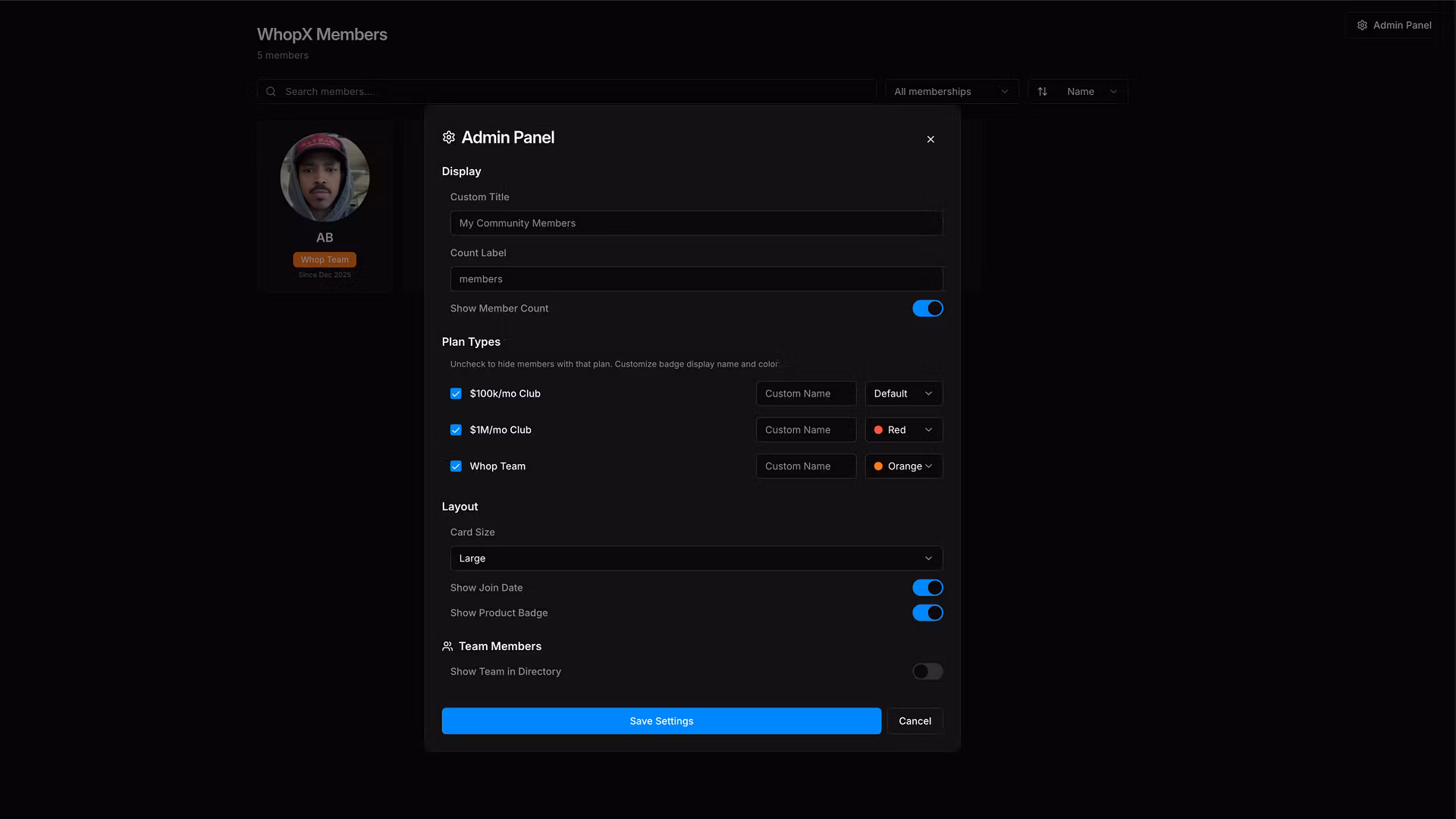Click the Cancel button
The width and height of the screenshot is (1456, 819).
click(x=915, y=720)
